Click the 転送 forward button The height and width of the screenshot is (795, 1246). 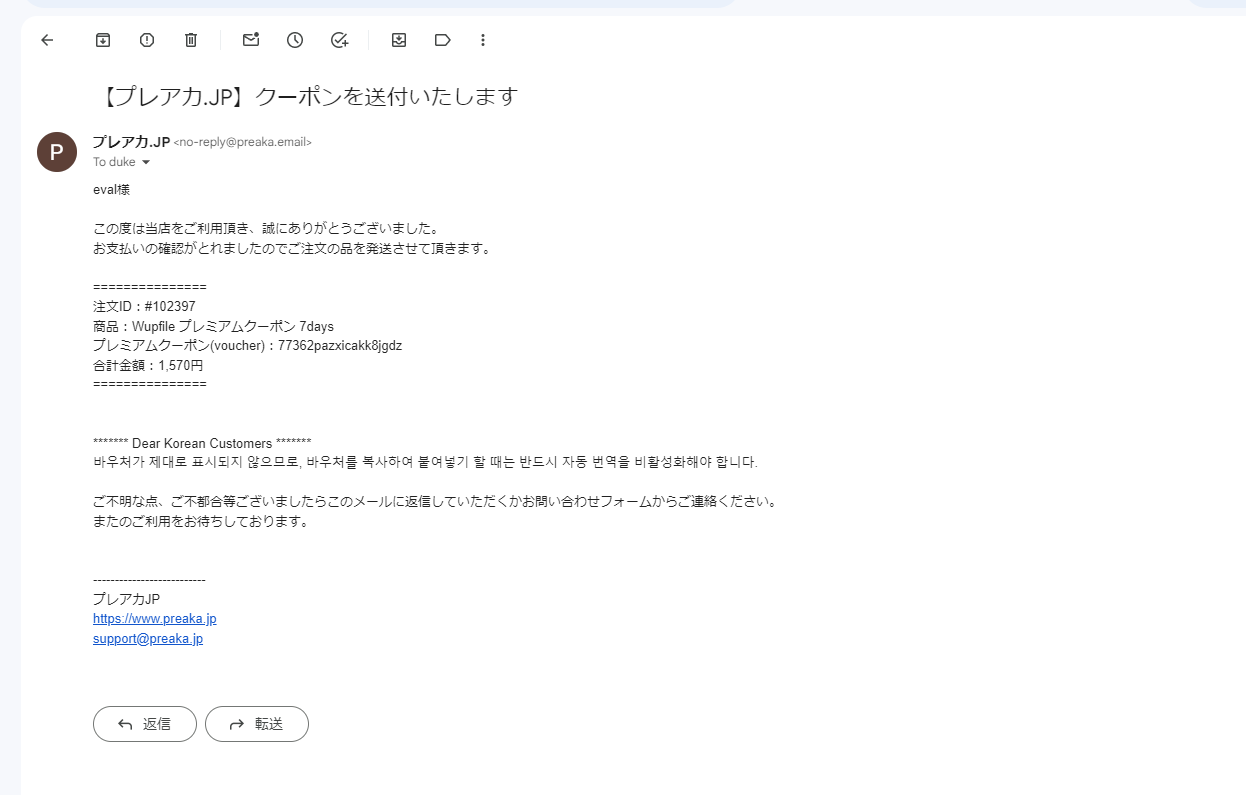257,724
